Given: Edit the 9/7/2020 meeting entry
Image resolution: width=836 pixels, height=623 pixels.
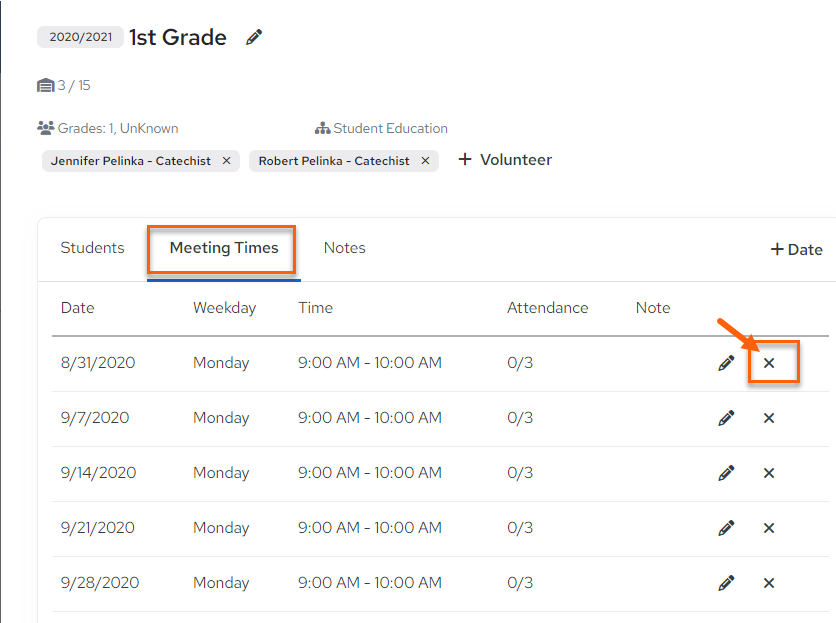Looking at the screenshot, I should pyautogui.click(x=726, y=418).
